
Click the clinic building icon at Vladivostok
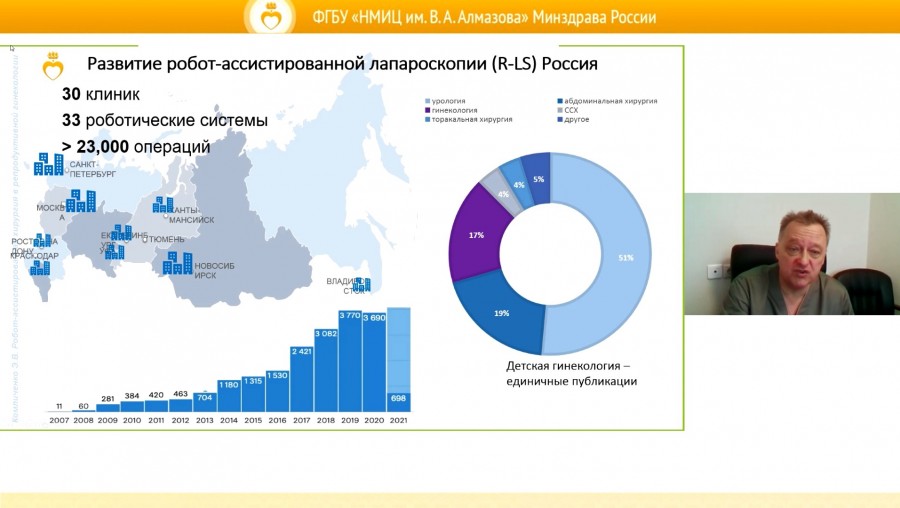coord(362,284)
